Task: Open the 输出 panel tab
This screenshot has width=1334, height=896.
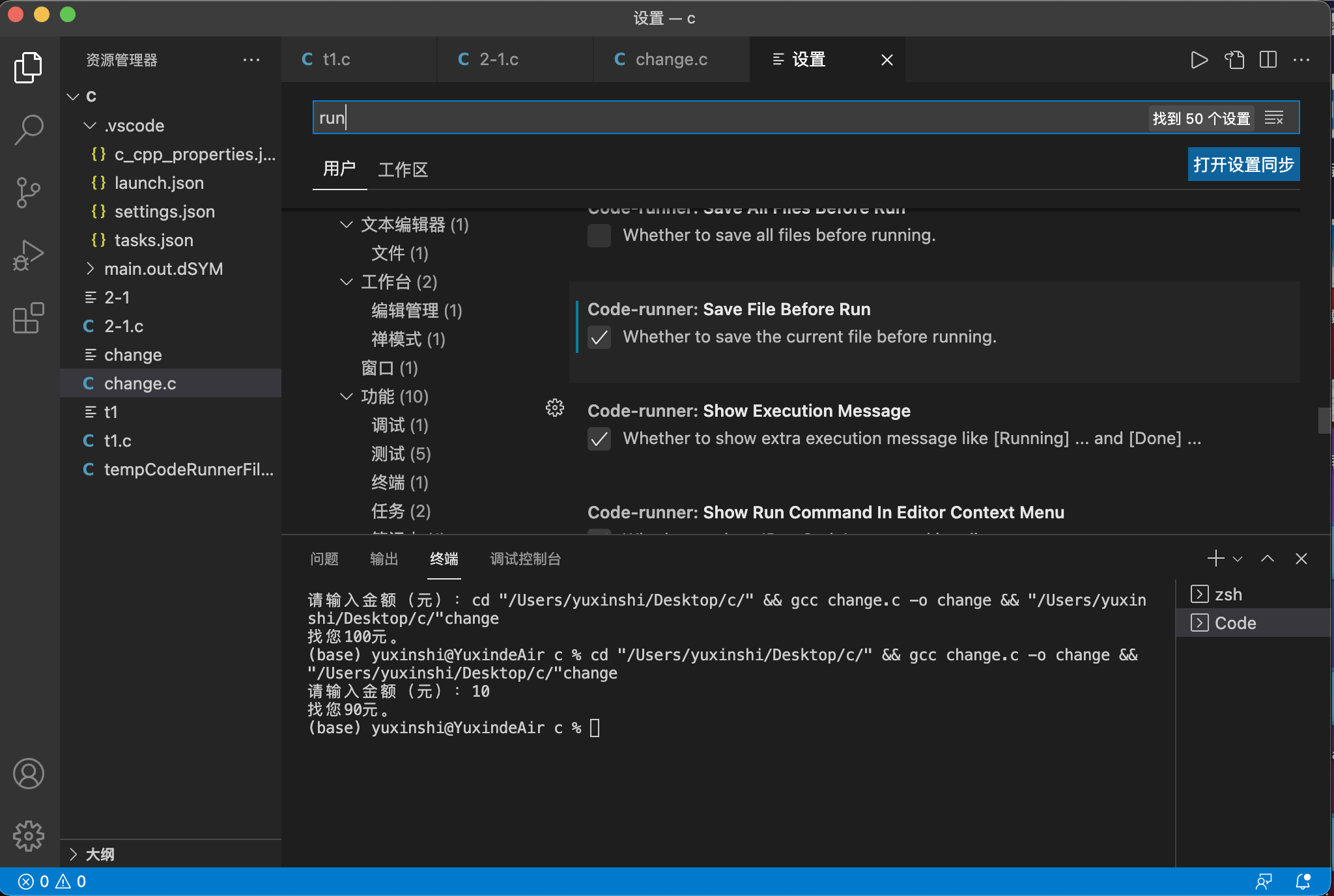Action: point(384,559)
